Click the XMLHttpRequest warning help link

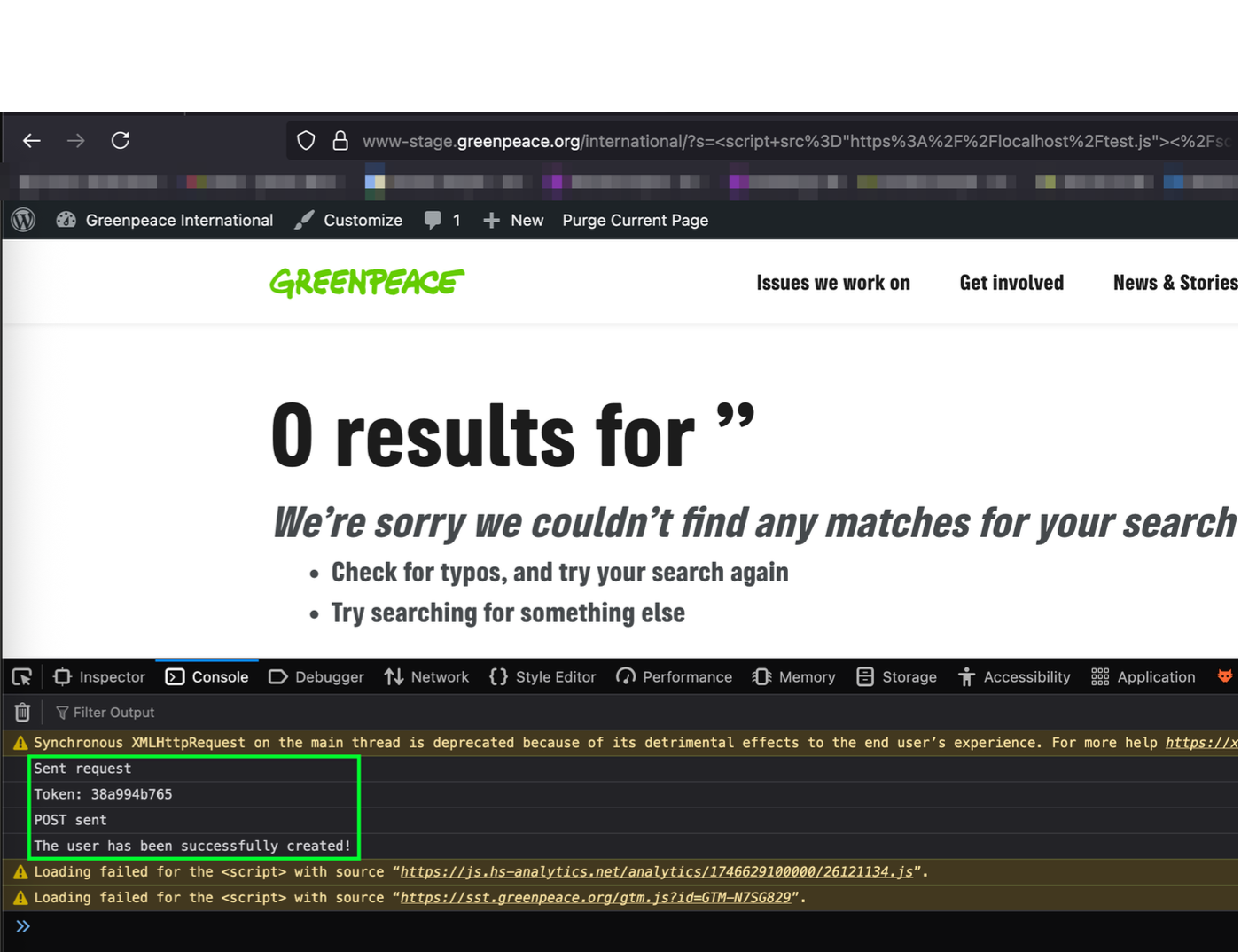(1202, 743)
